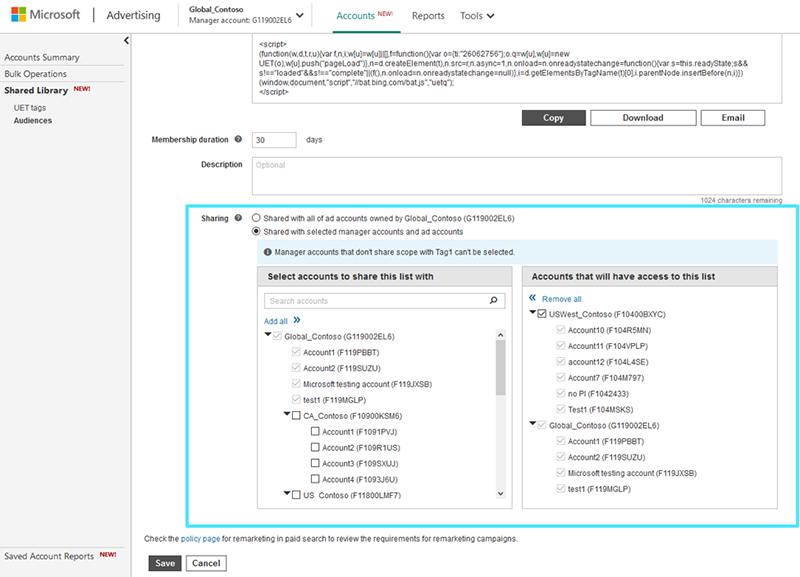Click the Add all double-arrow icon

pos(297,320)
